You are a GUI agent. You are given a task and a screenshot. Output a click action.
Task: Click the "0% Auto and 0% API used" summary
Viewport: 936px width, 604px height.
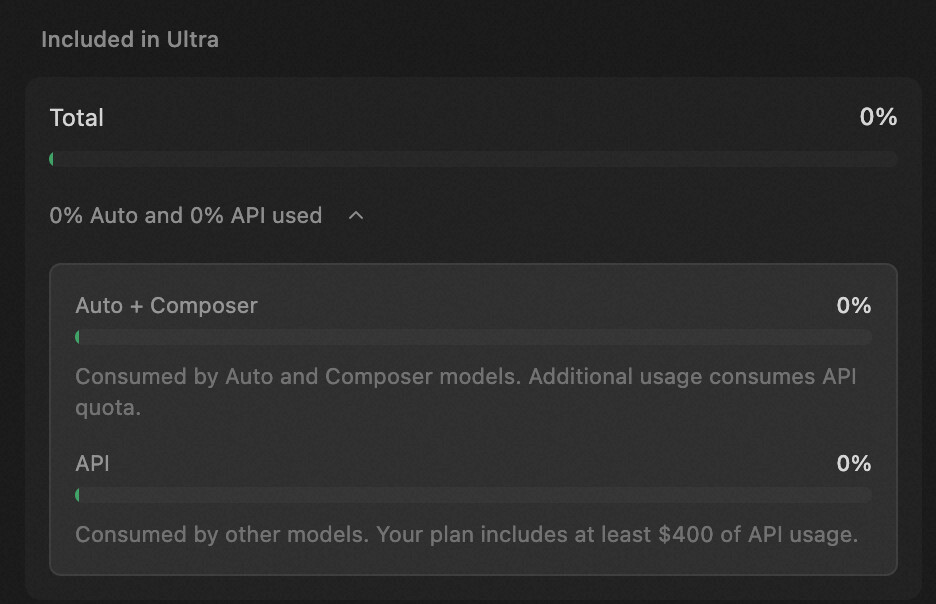tap(186, 215)
